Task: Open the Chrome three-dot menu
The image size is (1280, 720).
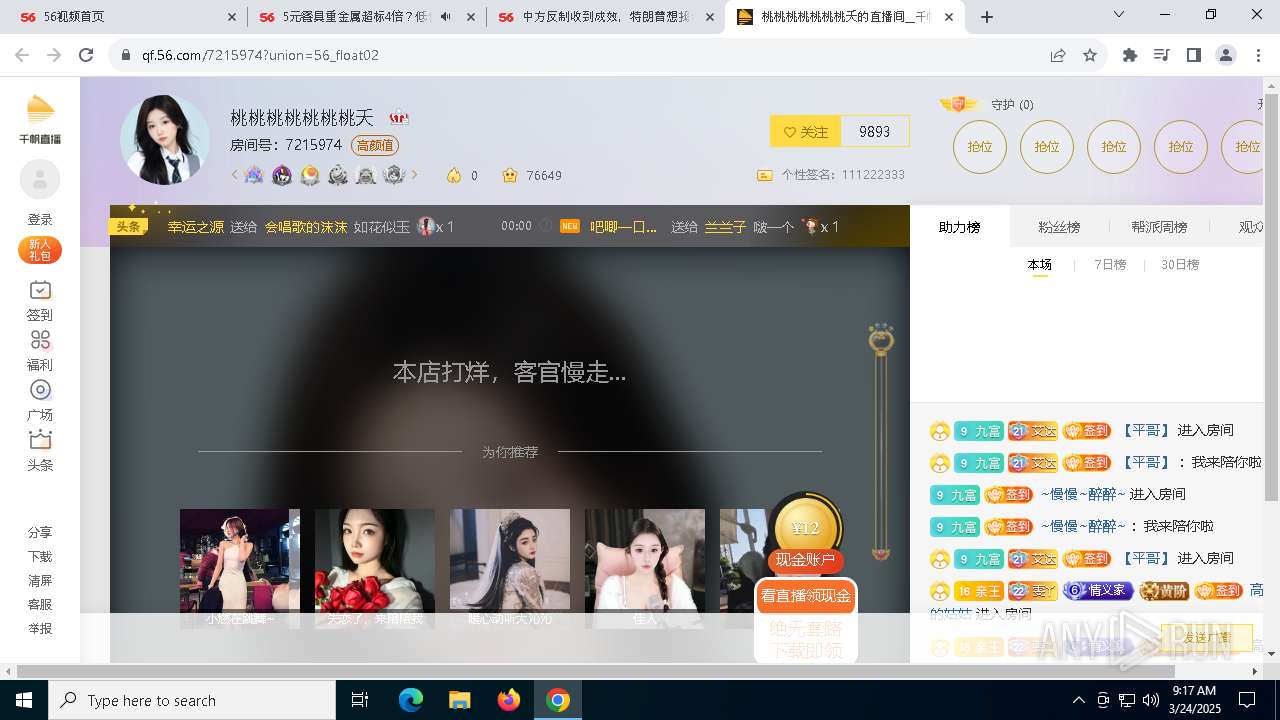Action: pos(1258,56)
